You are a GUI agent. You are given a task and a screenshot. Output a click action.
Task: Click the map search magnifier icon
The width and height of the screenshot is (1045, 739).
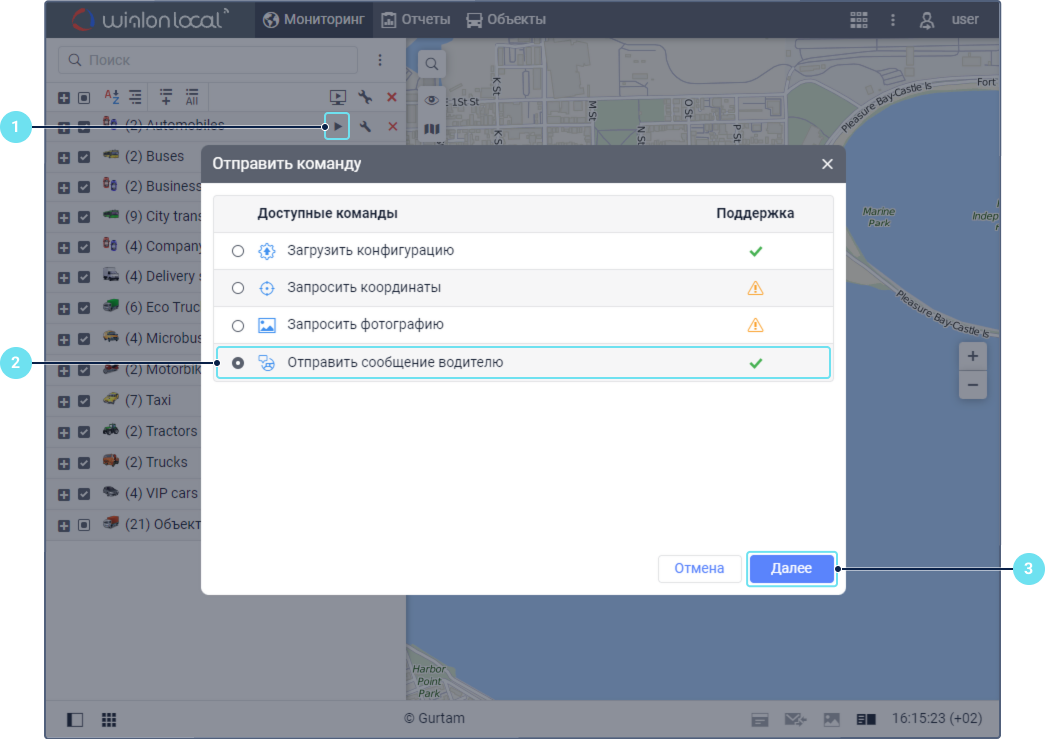point(432,64)
